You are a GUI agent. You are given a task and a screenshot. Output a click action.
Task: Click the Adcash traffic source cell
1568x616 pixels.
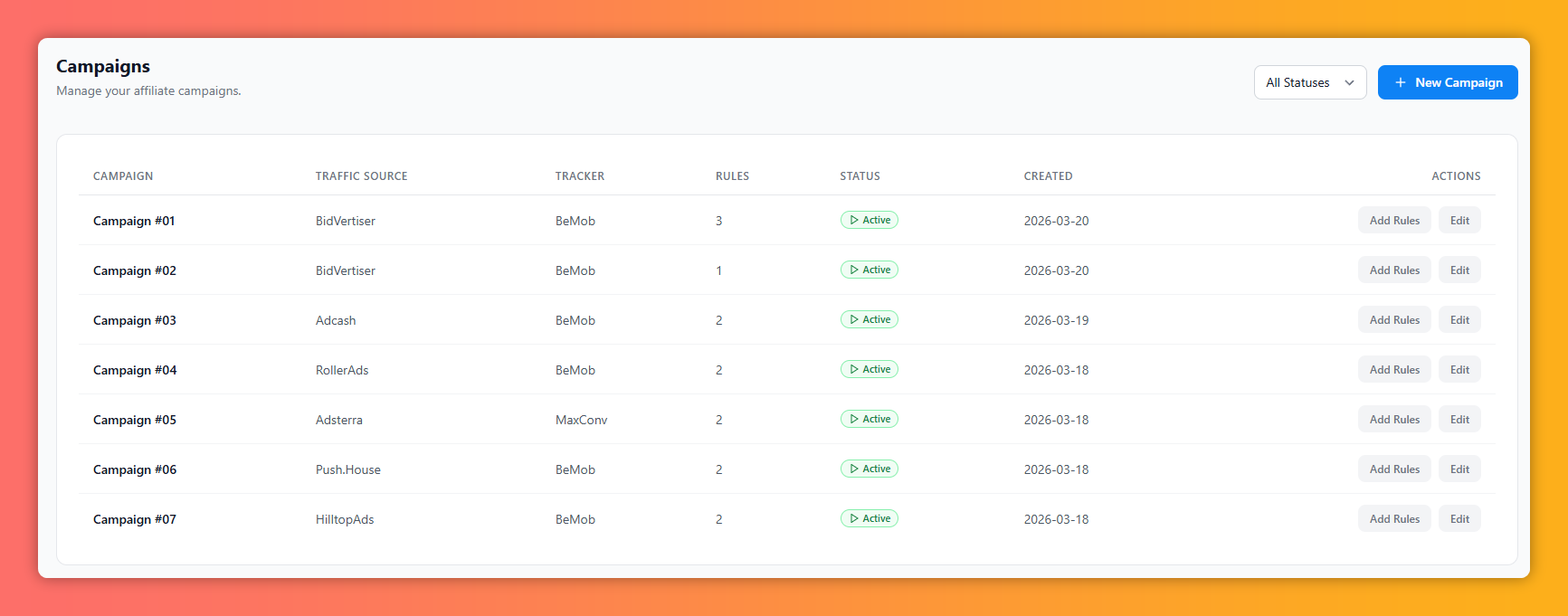click(336, 320)
